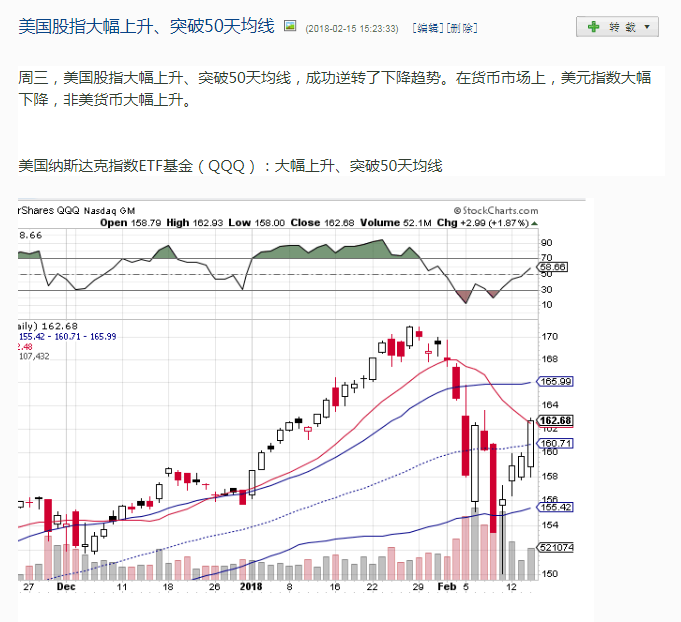Click the 删除 delete link
The image size is (681, 622).
tap(462, 28)
